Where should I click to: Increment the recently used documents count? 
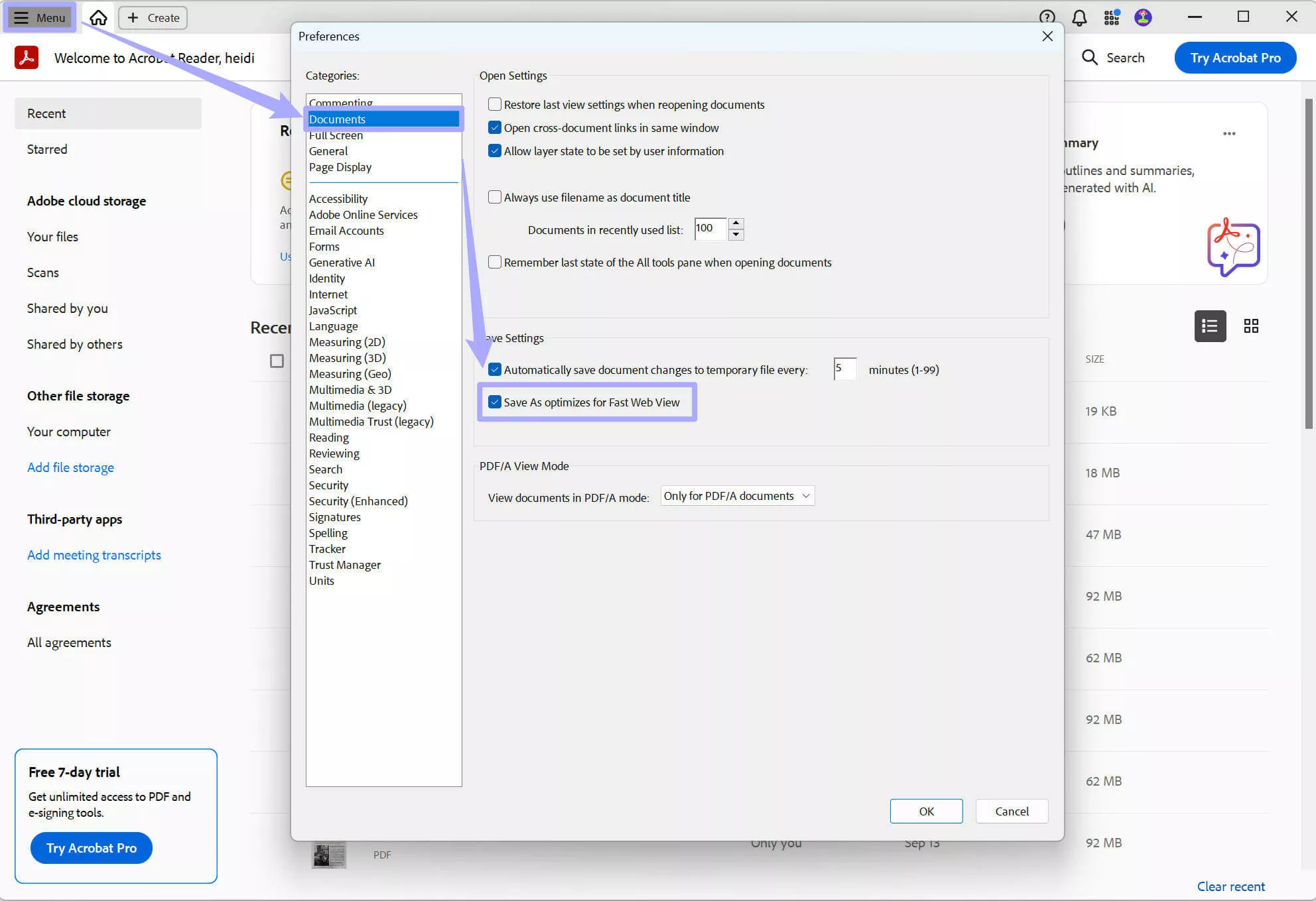tap(736, 225)
